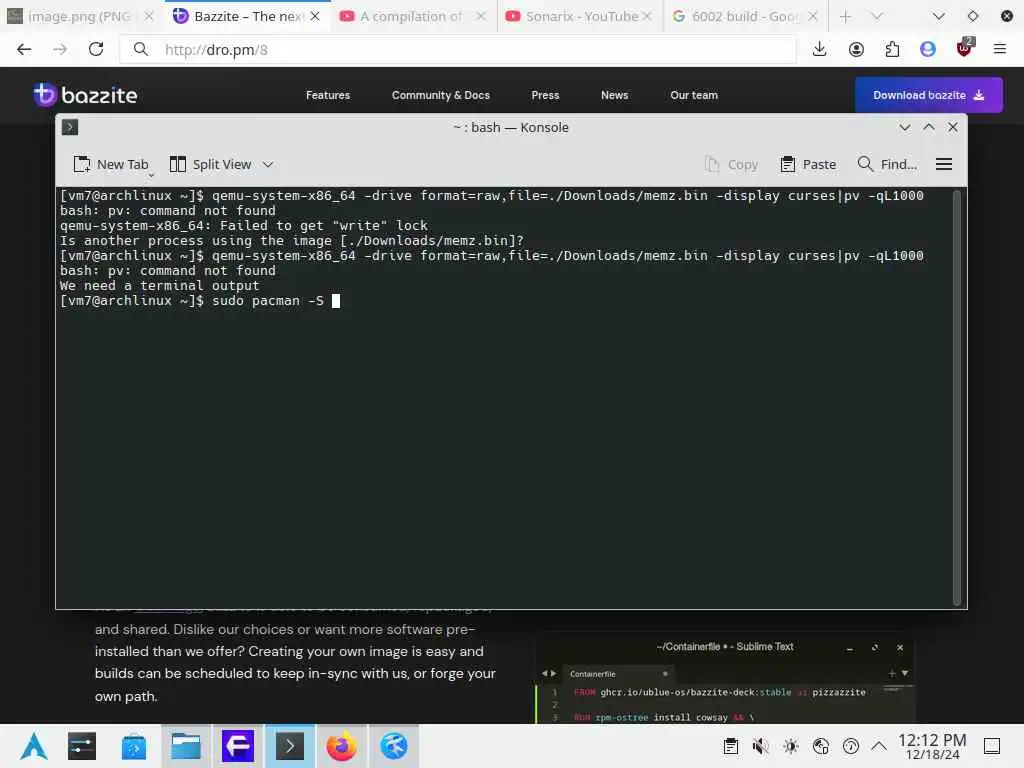The image size is (1024, 768).
Task: Click the Sublime Text Containerfile screenshot image
Action: 725,678
